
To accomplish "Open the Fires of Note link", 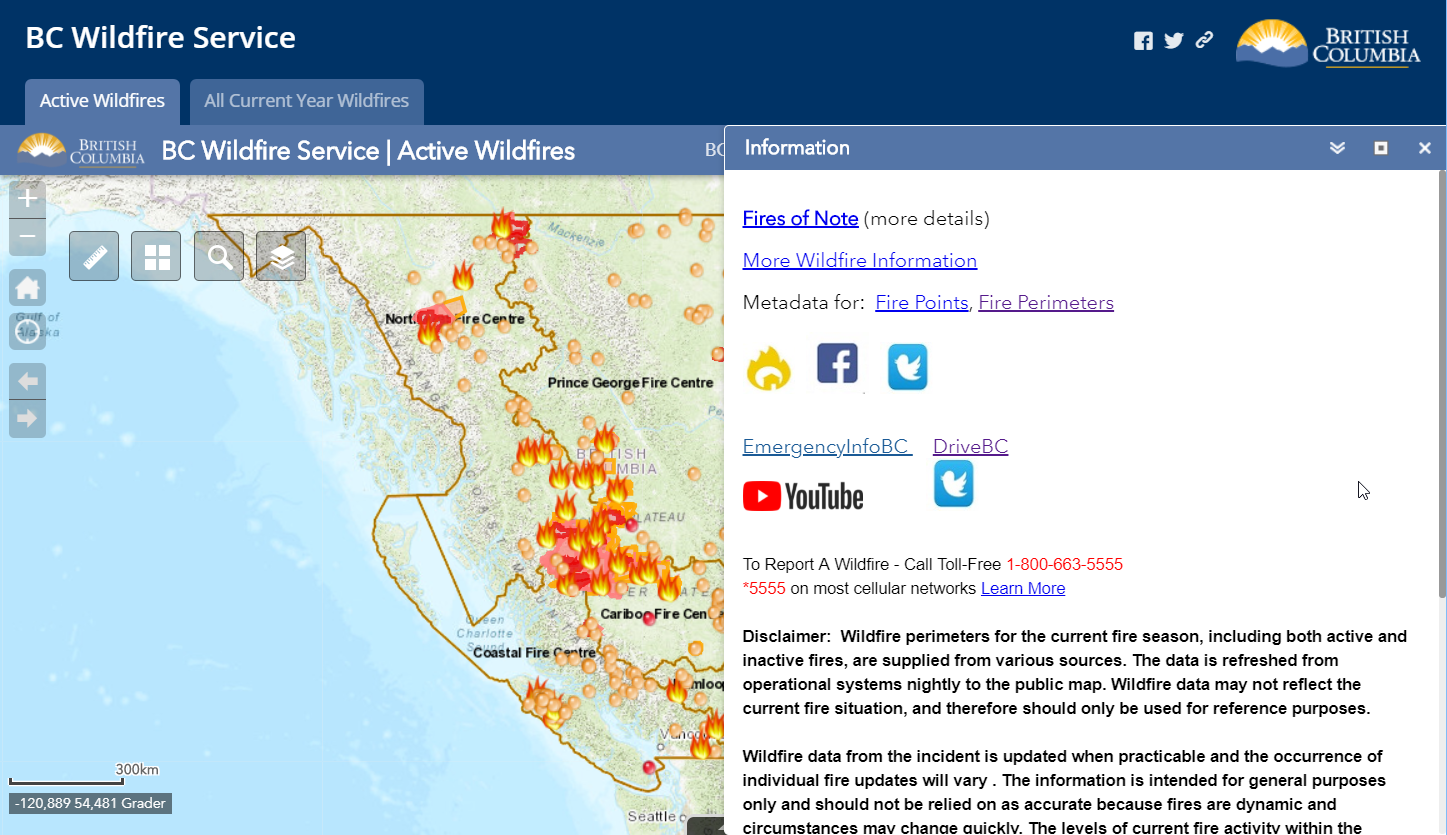I will tap(800, 218).
